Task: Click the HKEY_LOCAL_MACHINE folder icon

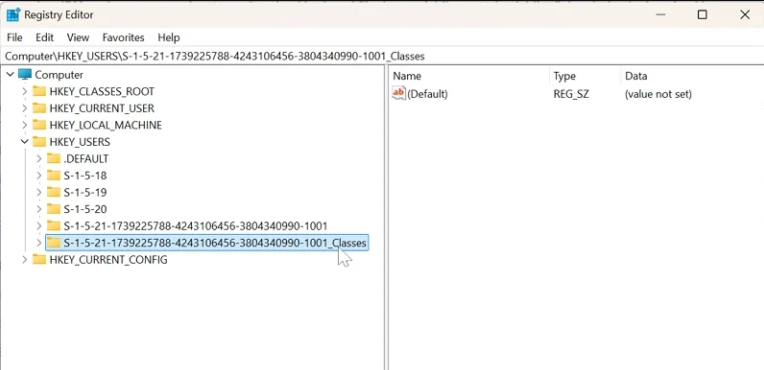Action: pyautogui.click(x=39, y=125)
